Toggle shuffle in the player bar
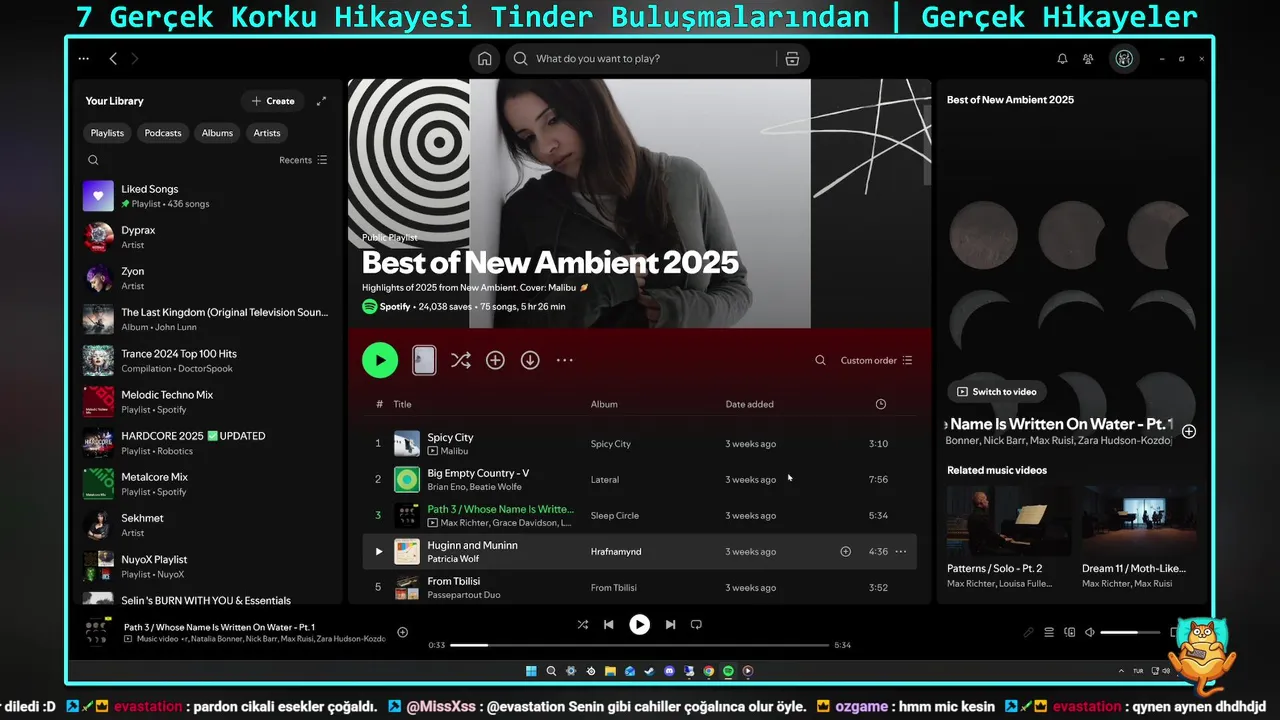1280x720 pixels. point(582,625)
